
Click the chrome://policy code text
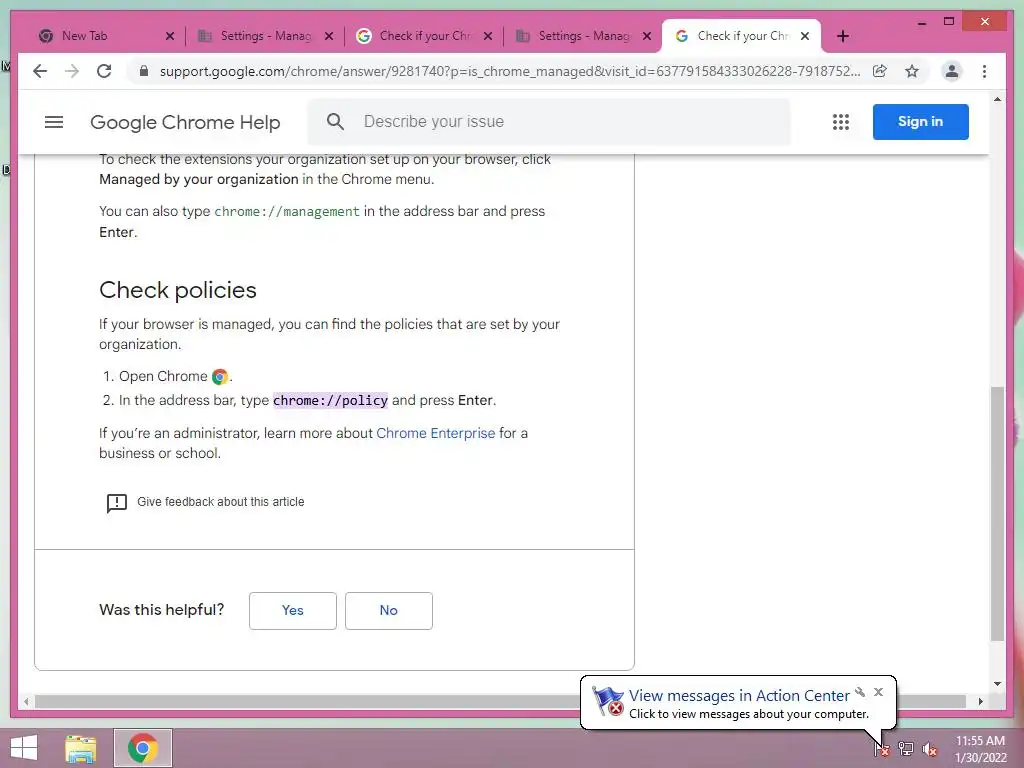coord(330,400)
